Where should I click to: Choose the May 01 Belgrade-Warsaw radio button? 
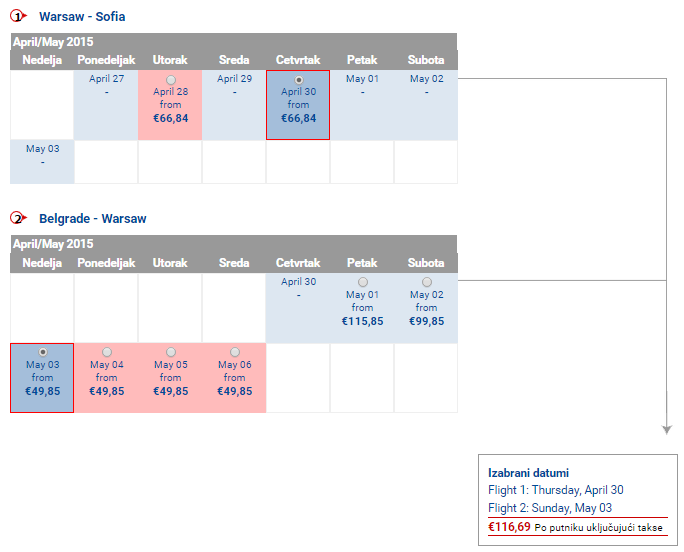click(x=363, y=282)
